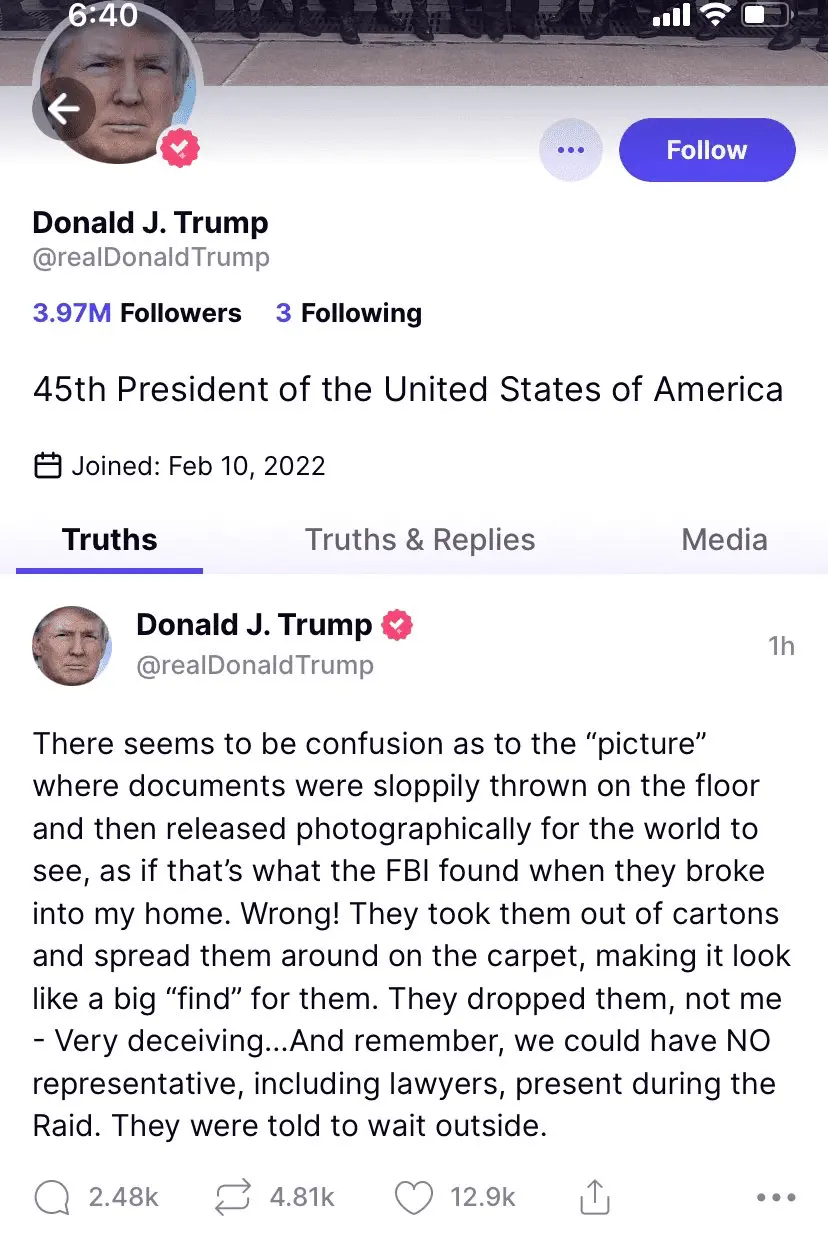Open the profile three-dot options menu

(570, 150)
